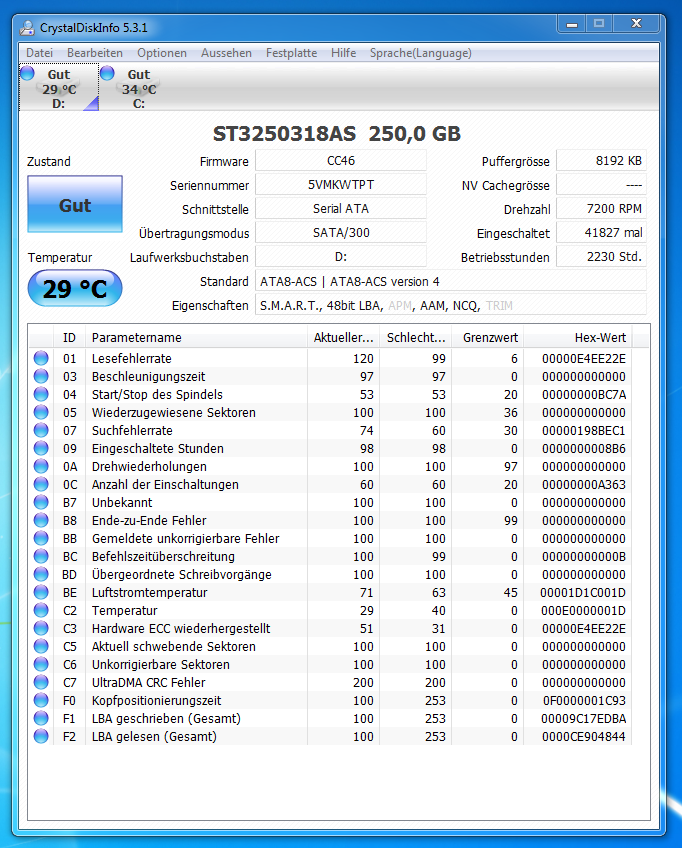Viewport: 682px width, 848px height.
Task: Click the status orb for Luftstromtemperatur
Action: point(41,592)
